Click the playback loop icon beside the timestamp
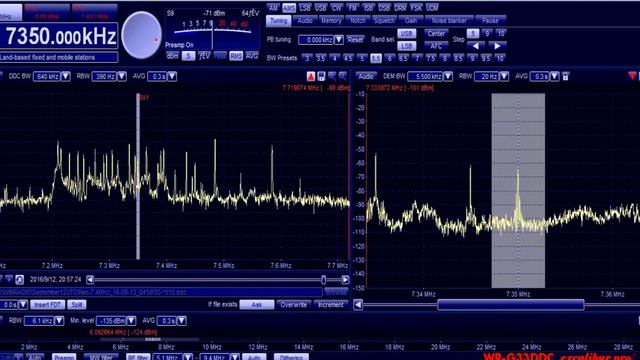640x360 pixels. tap(19, 280)
